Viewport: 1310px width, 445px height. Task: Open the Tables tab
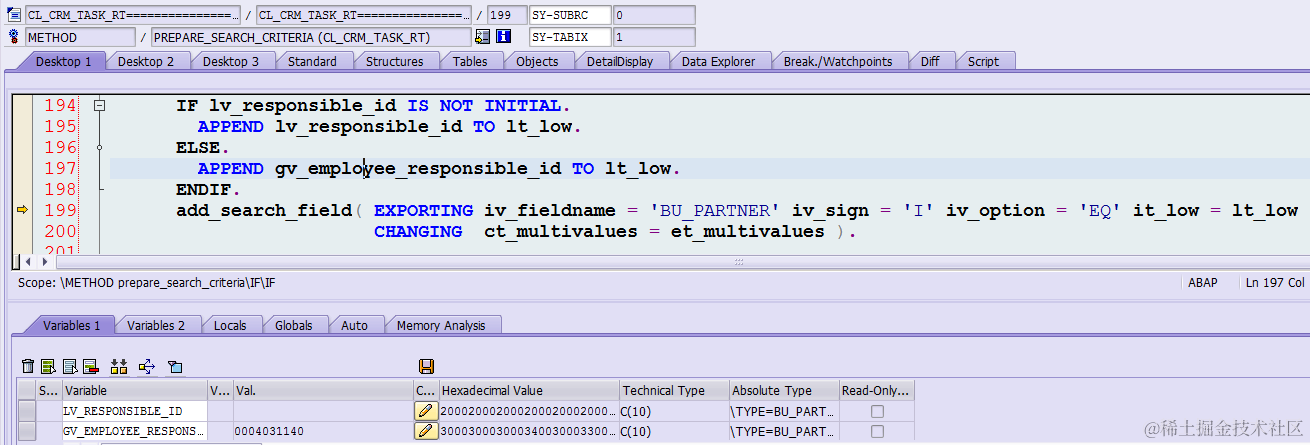[x=470, y=61]
